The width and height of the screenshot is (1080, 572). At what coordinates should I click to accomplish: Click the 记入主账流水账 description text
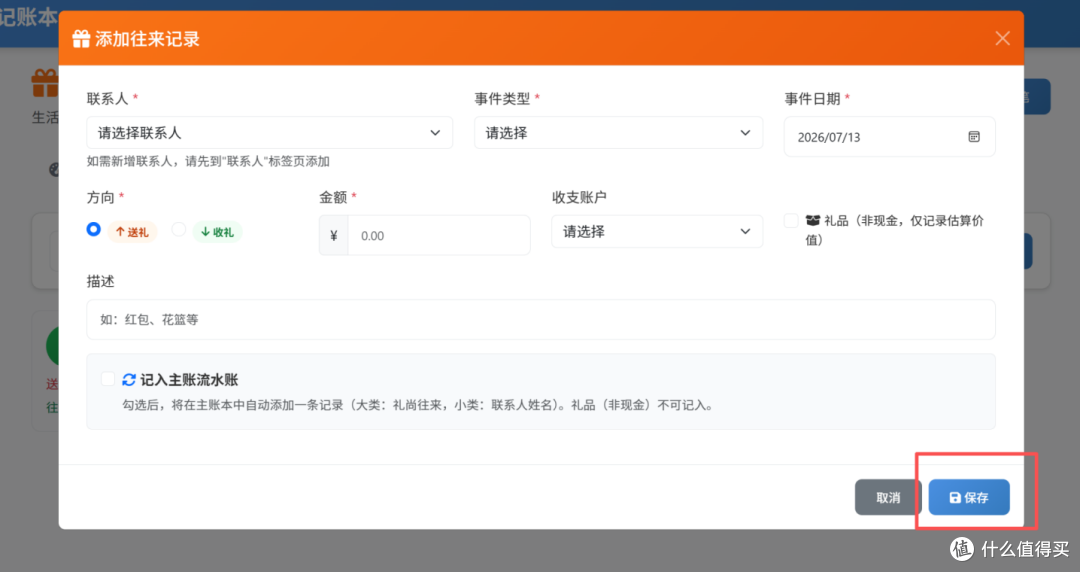point(418,405)
